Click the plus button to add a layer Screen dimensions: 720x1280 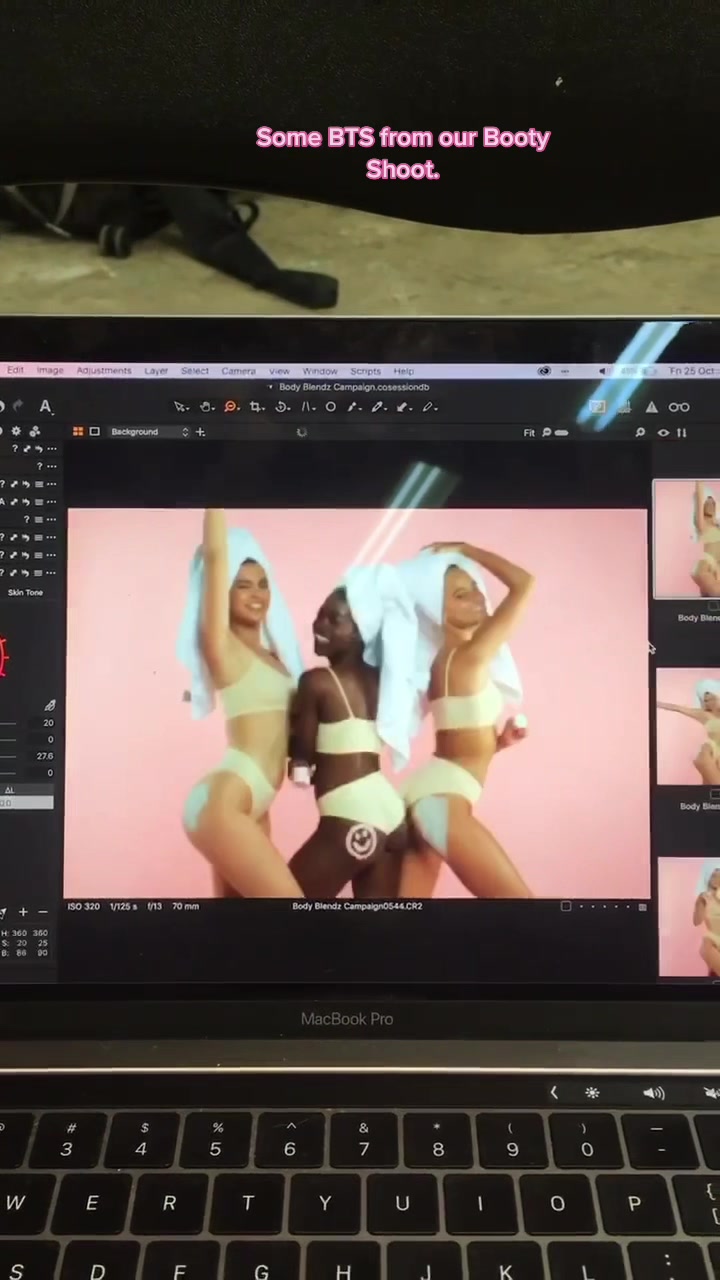click(200, 432)
